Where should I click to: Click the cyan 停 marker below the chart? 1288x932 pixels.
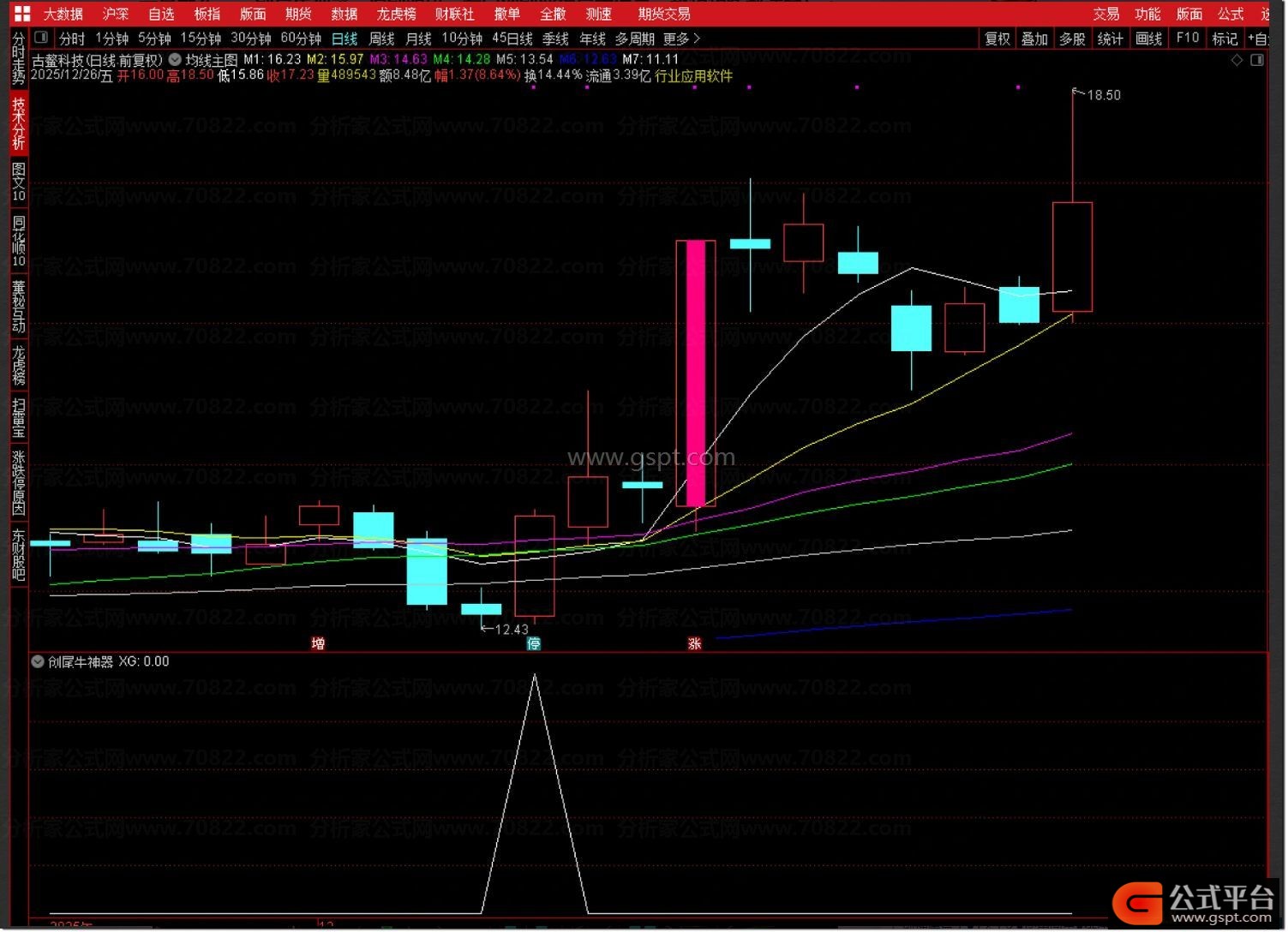(x=534, y=643)
